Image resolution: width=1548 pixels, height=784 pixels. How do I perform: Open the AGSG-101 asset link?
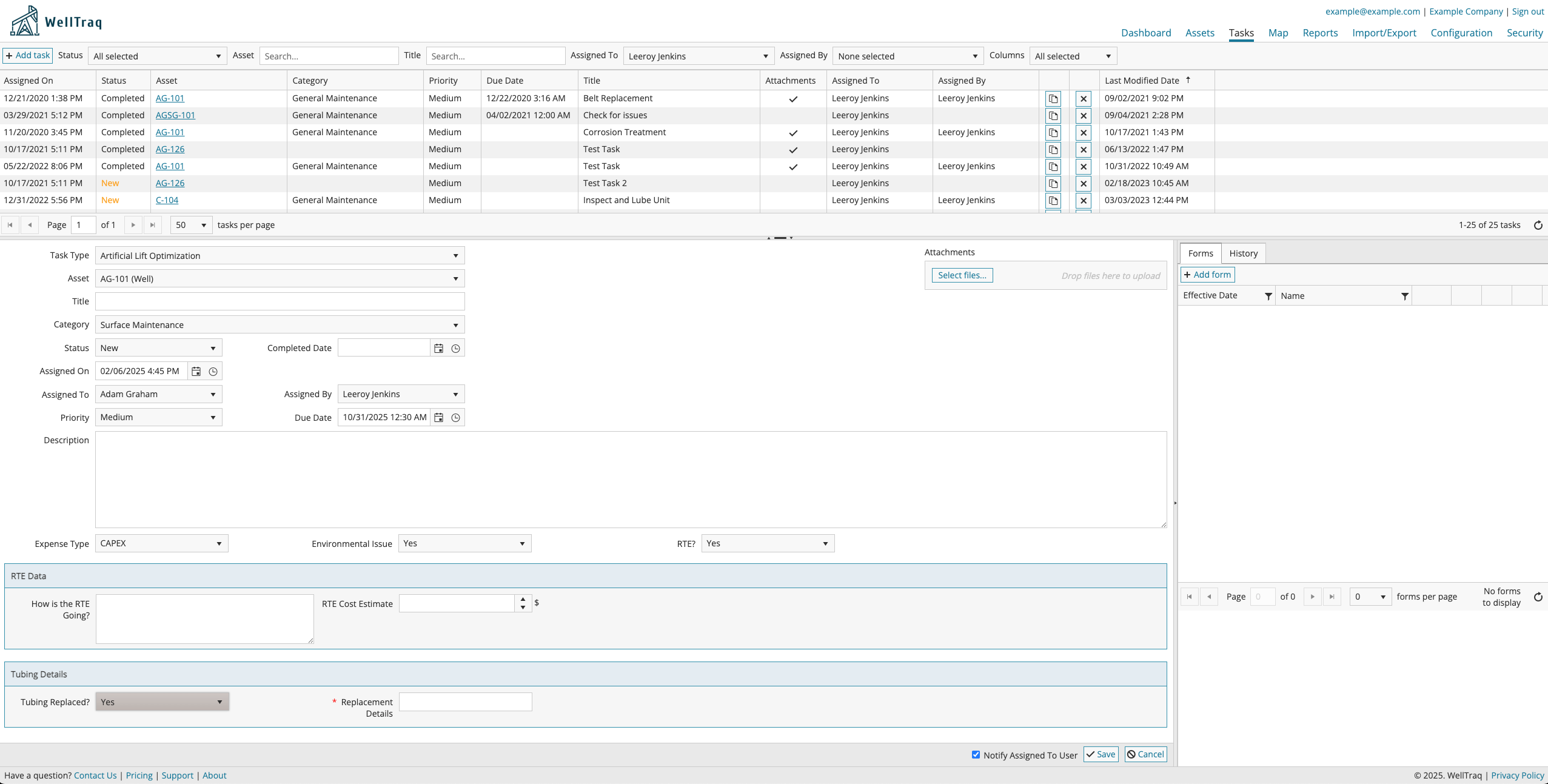pos(175,115)
